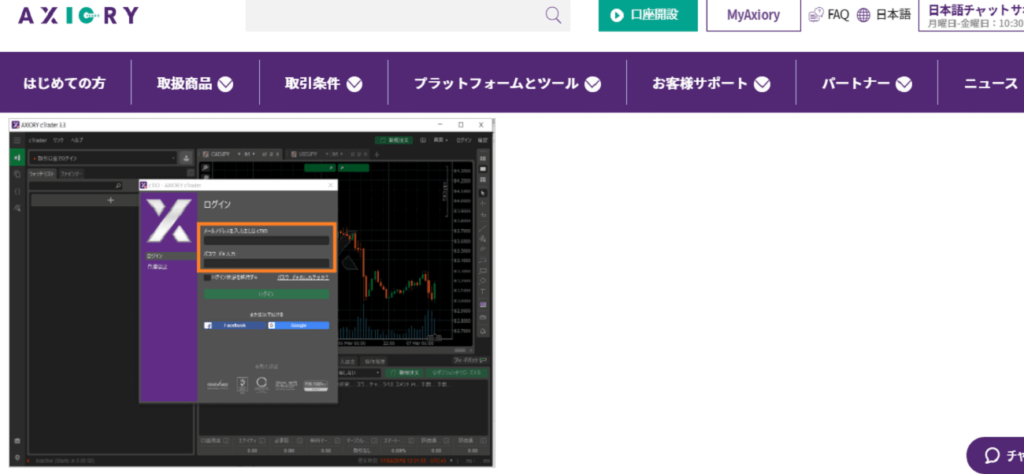Click the green 口座開設 button
Viewport: 1024px width, 474px height.
point(648,15)
